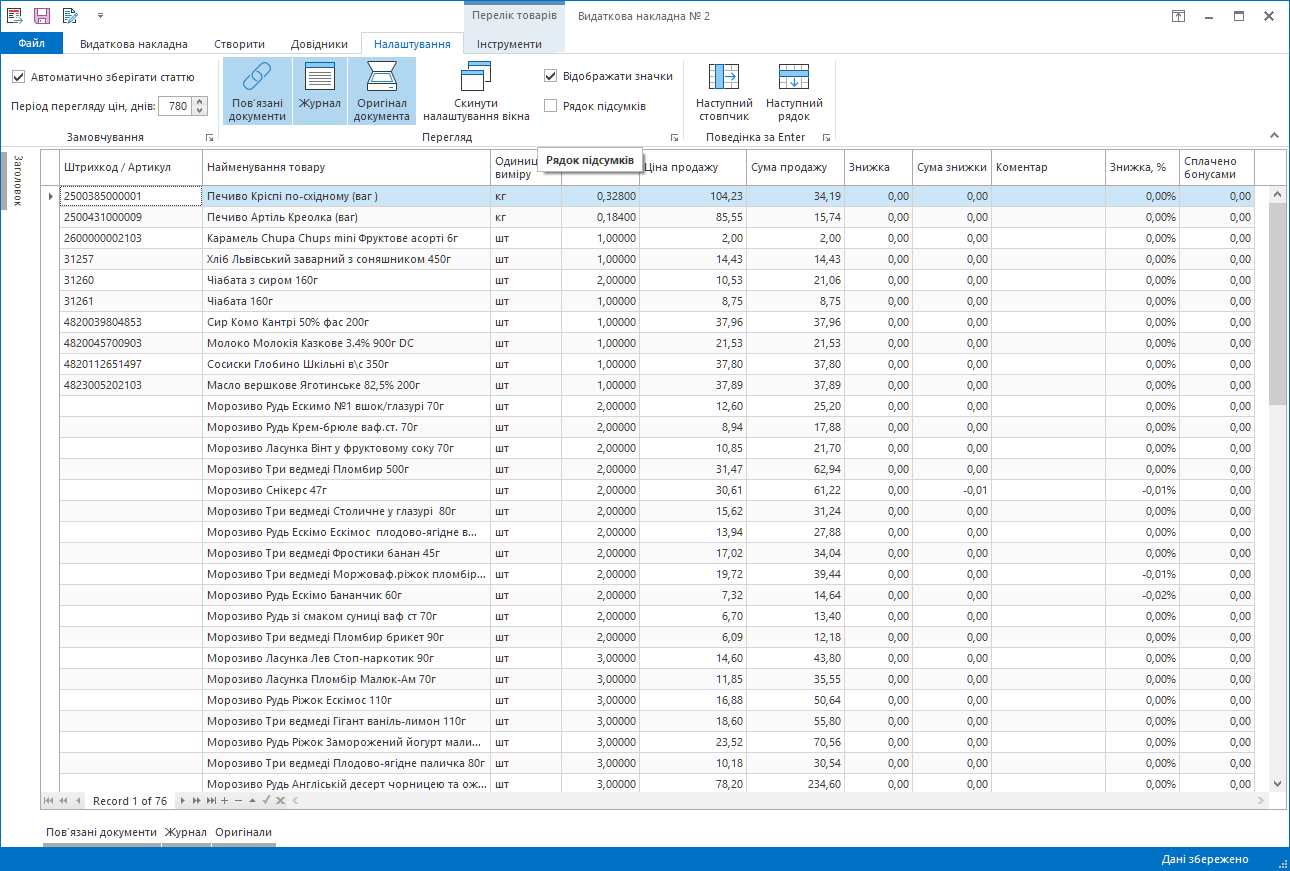
Task: Click the post edit checkmark in navigator
Action: point(266,801)
